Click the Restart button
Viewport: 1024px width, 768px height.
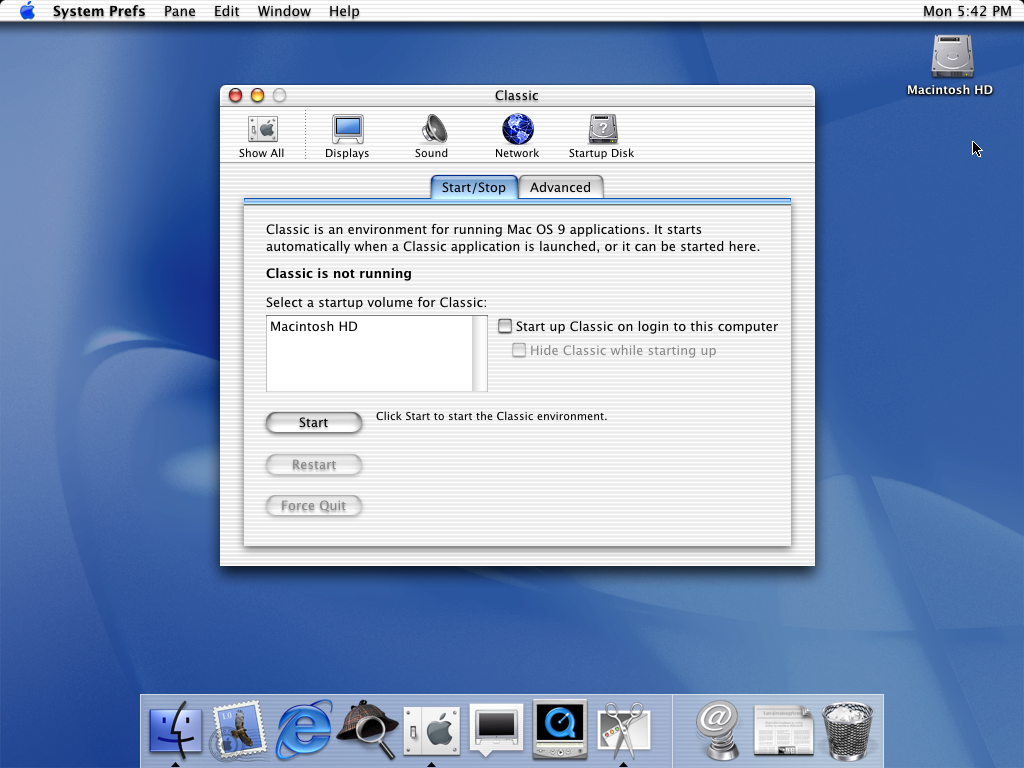(x=313, y=464)
